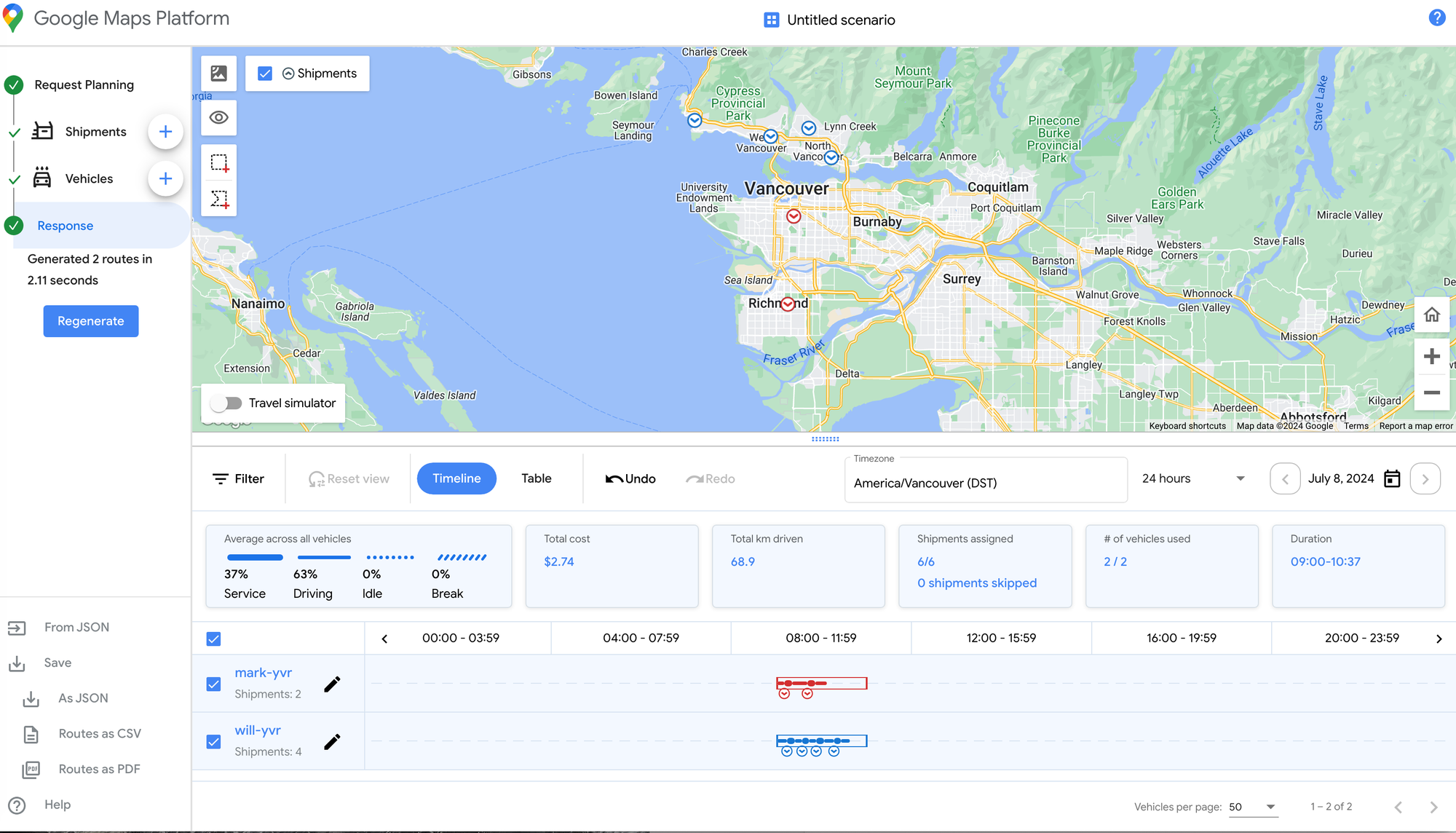Click the Google Maps Platform logo
The image size is (1456, 833).
click(x=13, y=18)
